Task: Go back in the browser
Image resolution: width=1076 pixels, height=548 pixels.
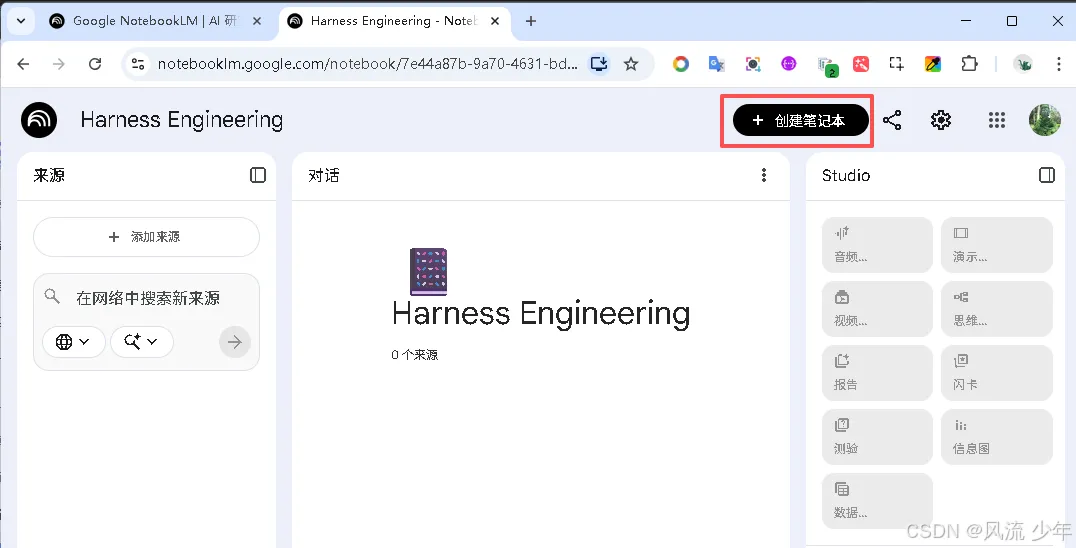Action: pos(23,64)
